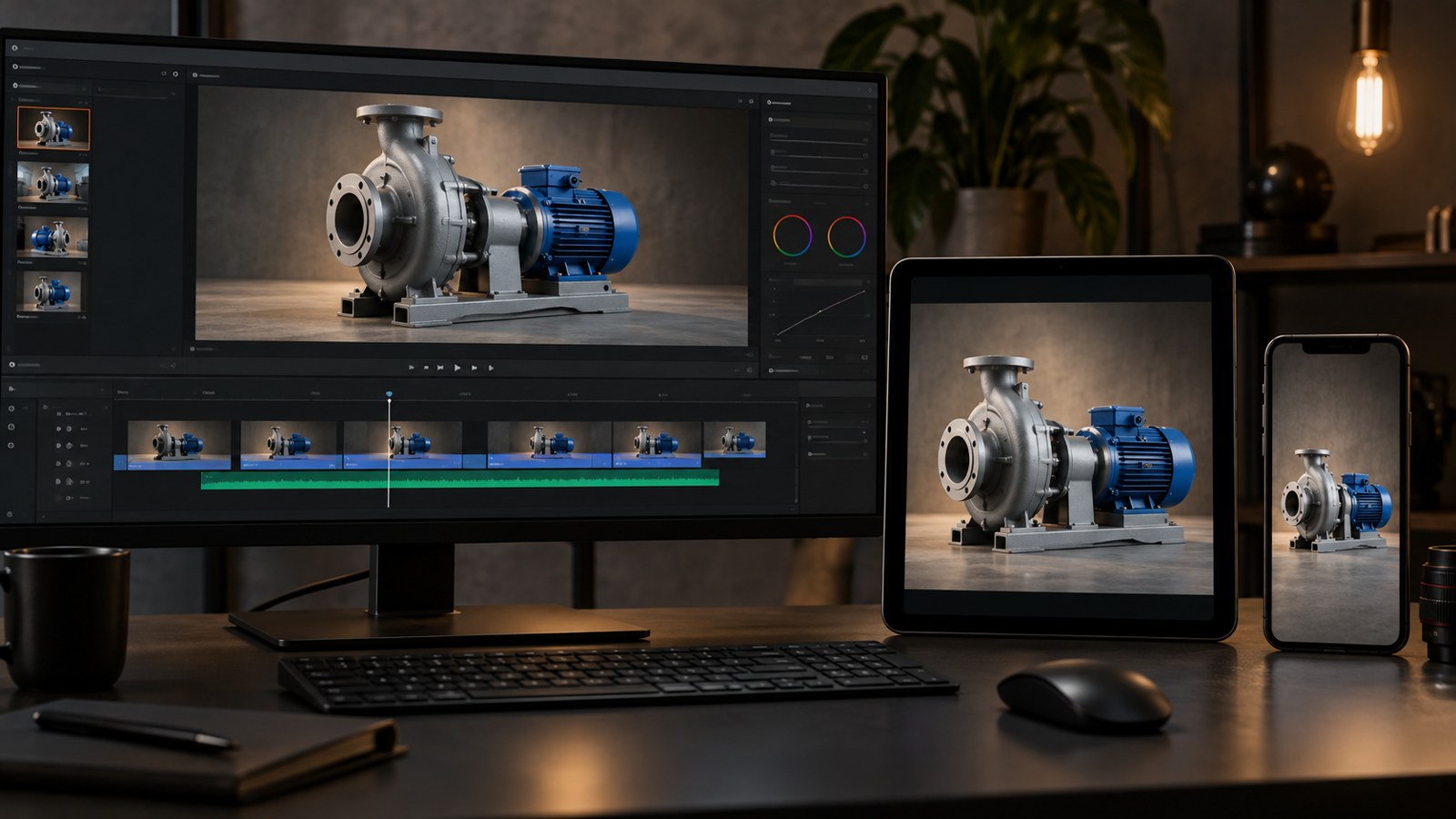Toggle the box at the end of third inspector slider
1456x819 pixels.
866,170
